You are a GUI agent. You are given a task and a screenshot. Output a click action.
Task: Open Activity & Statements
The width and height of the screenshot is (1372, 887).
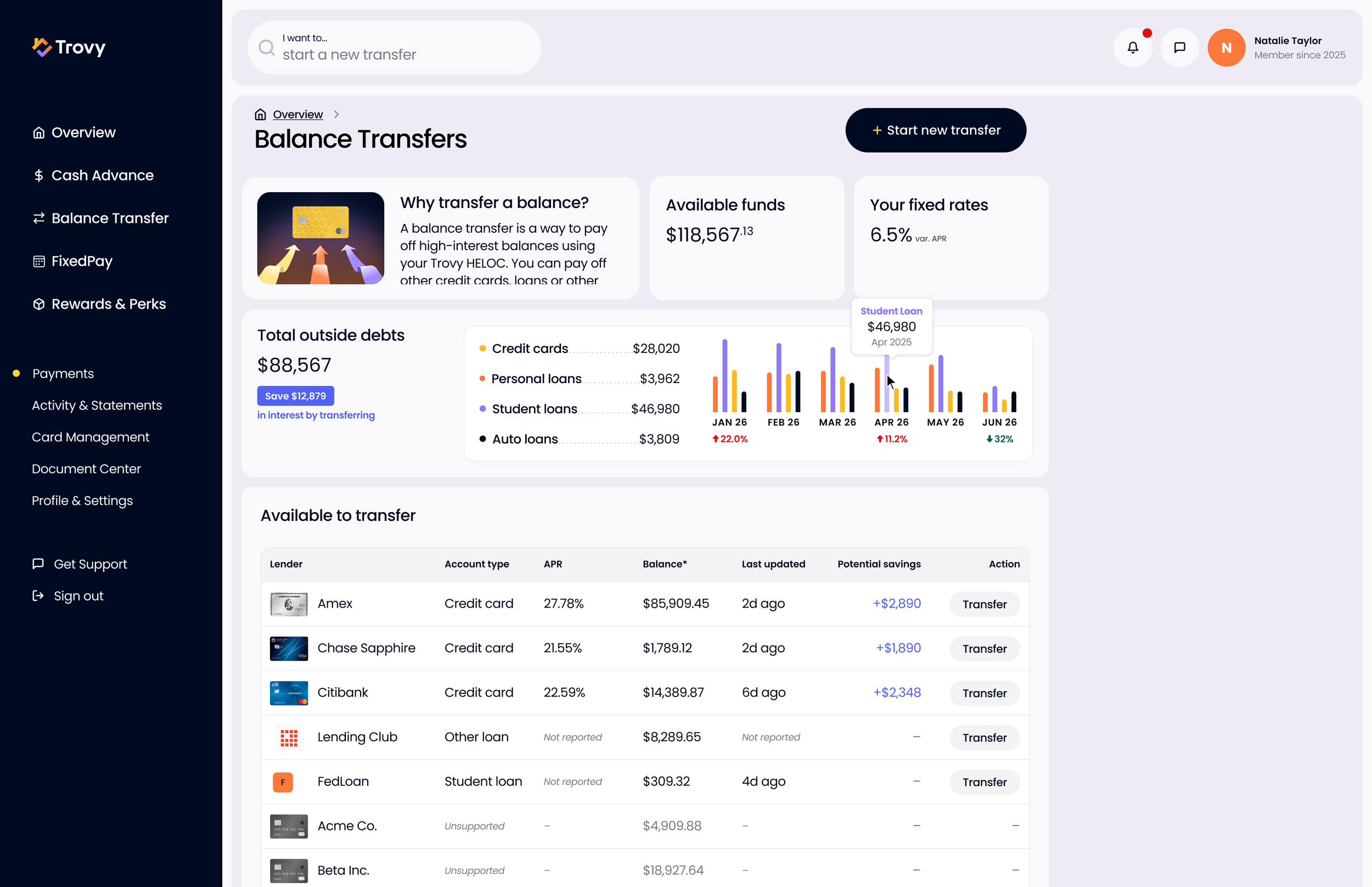point(97,405)
